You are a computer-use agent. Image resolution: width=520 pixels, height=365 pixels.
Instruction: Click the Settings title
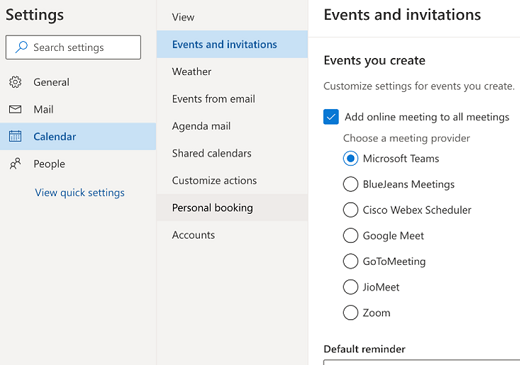click(35, 15)
